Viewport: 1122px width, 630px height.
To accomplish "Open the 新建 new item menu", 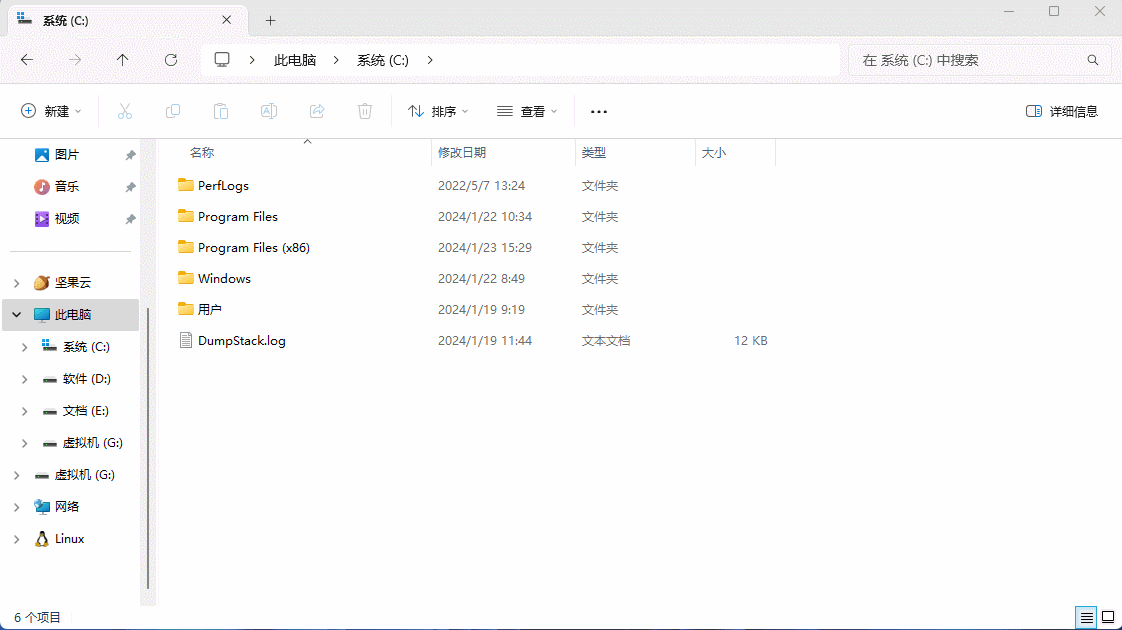I will 51,111.
